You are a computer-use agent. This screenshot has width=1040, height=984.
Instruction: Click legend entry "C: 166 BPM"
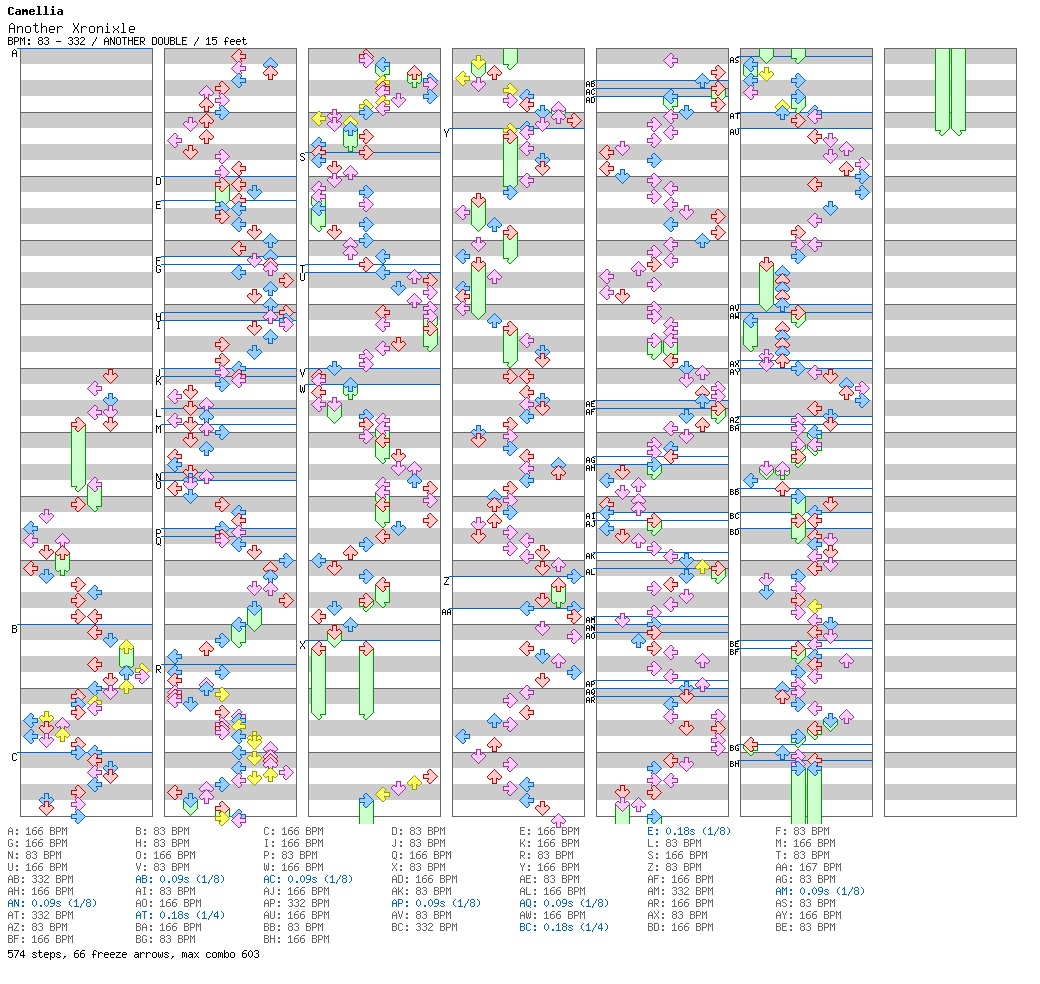pos(293,831)
